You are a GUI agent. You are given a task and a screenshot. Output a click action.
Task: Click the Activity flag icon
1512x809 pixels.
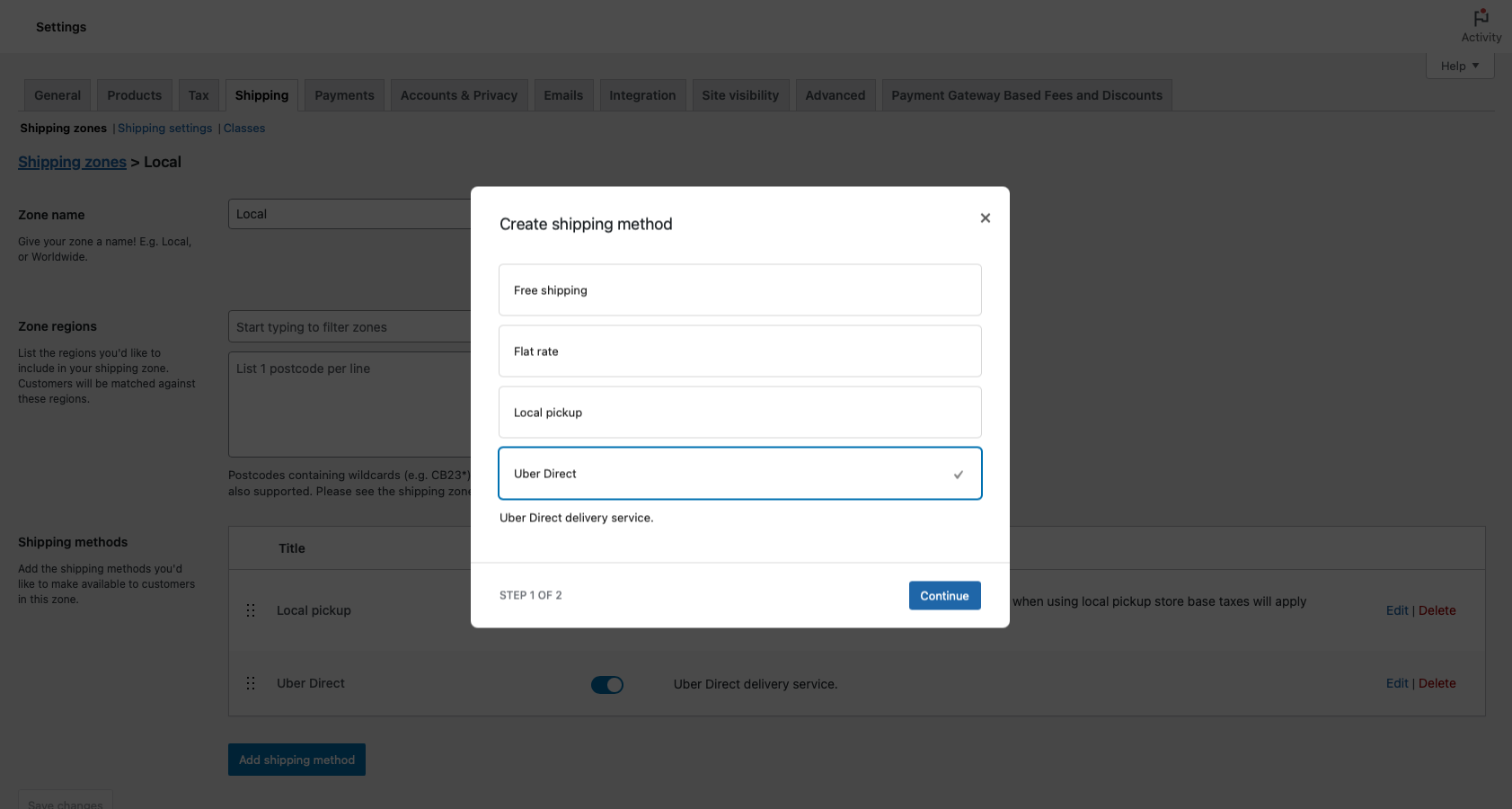1480,16
